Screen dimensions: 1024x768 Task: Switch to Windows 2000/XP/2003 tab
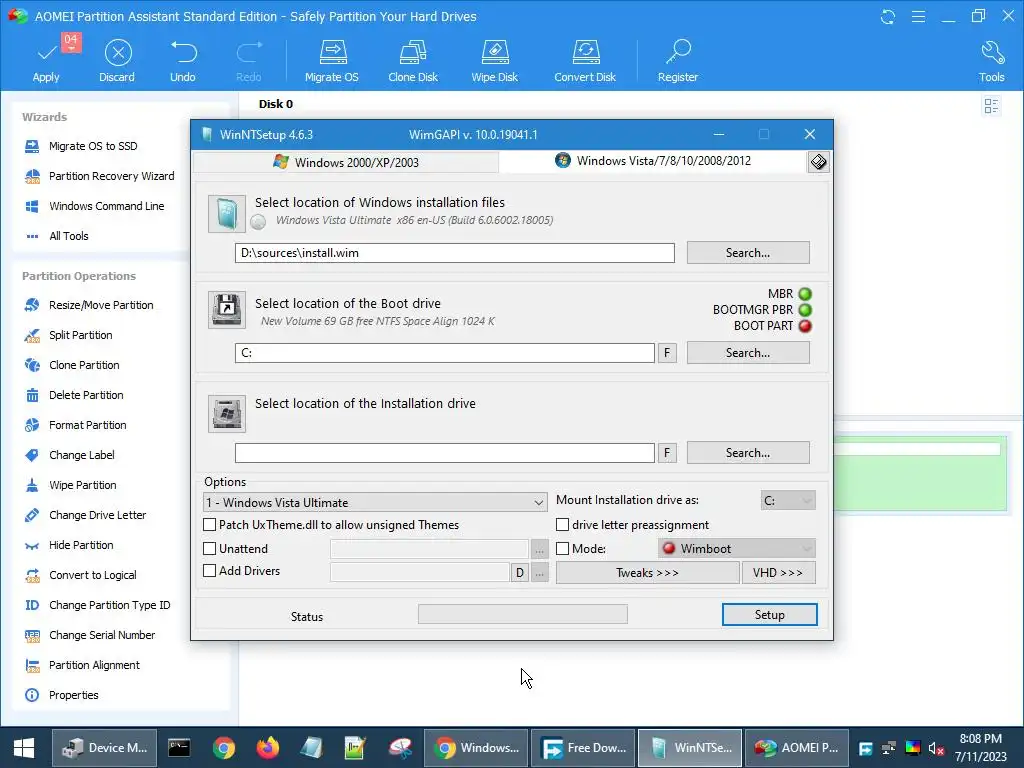click(x=346, y=162)
